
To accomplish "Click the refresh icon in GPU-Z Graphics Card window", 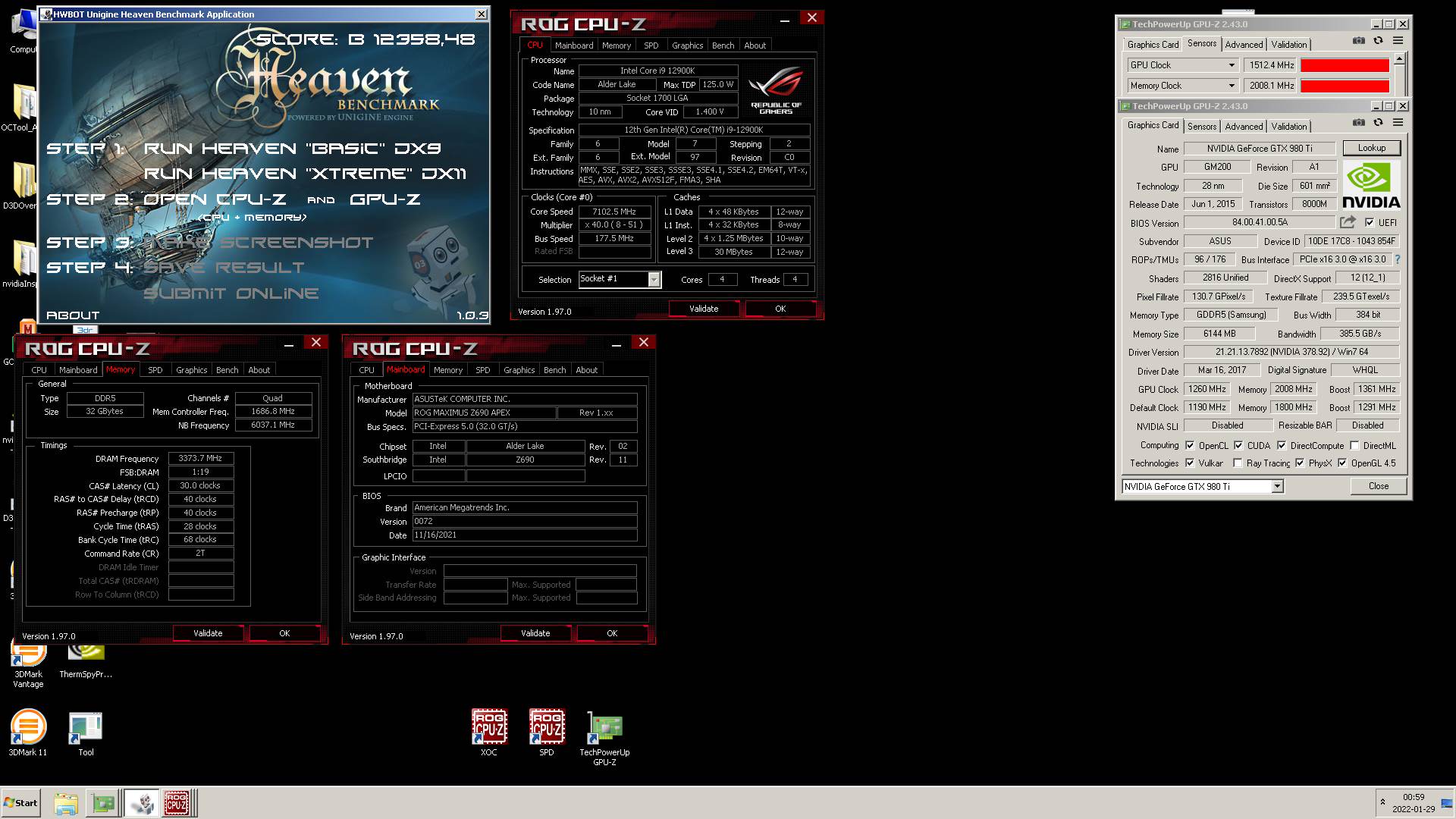I will click(x=1378, y=123).
